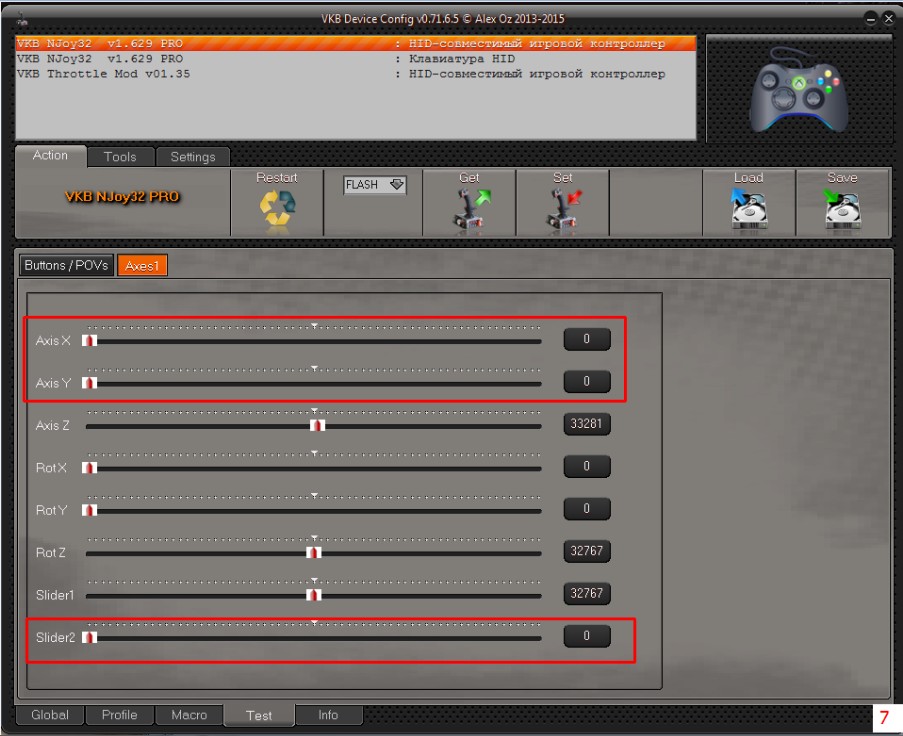This screenshot has height=736, width=903.
Task: Click the gamepad controller image
Action: tap(799, 89)
